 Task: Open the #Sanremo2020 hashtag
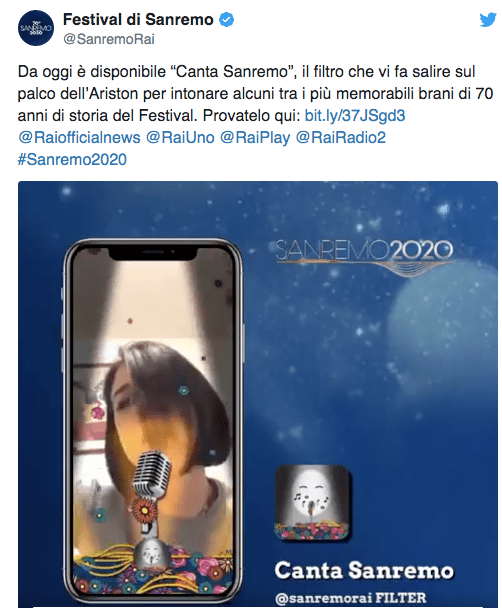(x=72, y=160)
